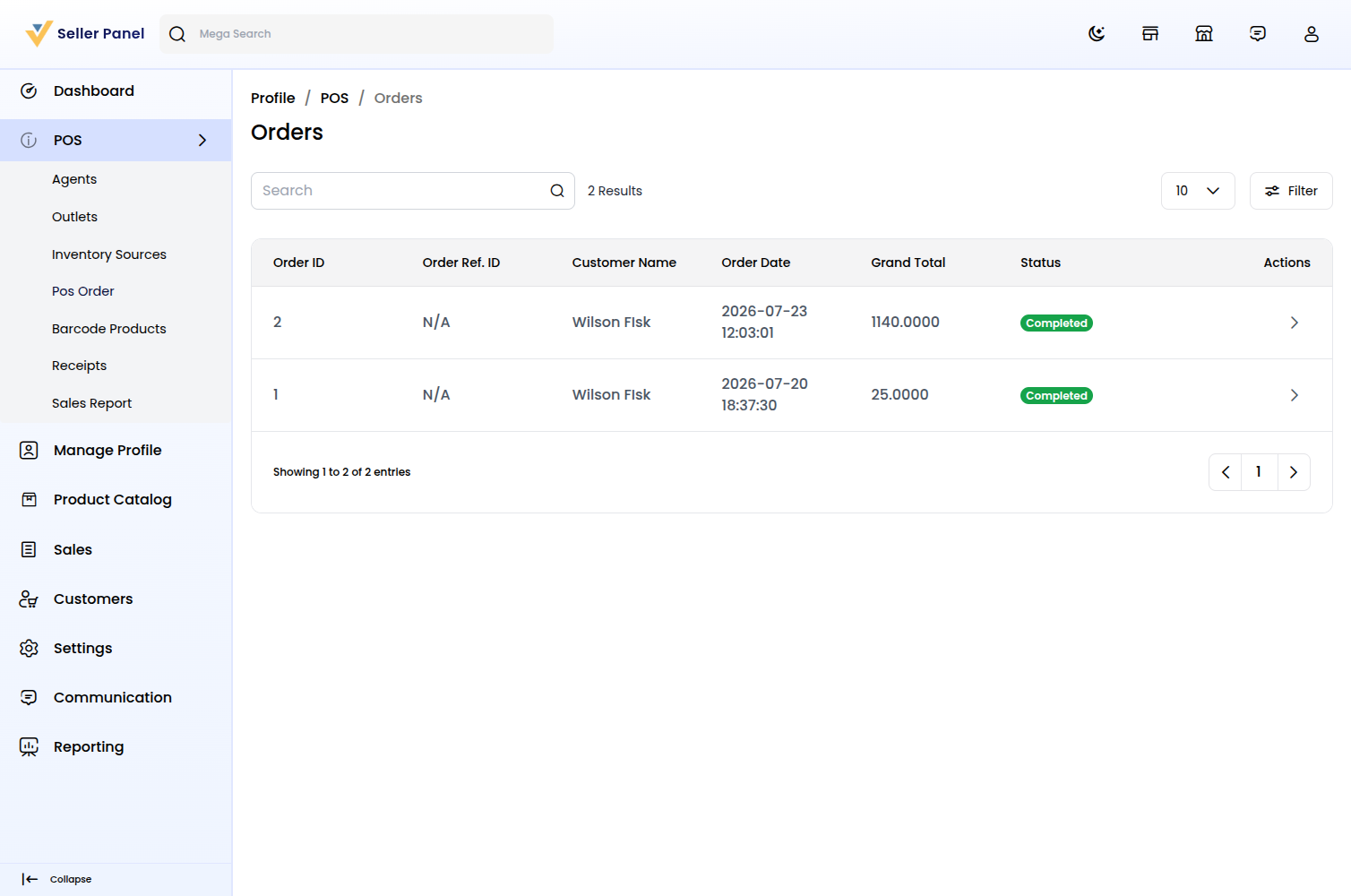Open the Filter panel

tap(1291, 191)
